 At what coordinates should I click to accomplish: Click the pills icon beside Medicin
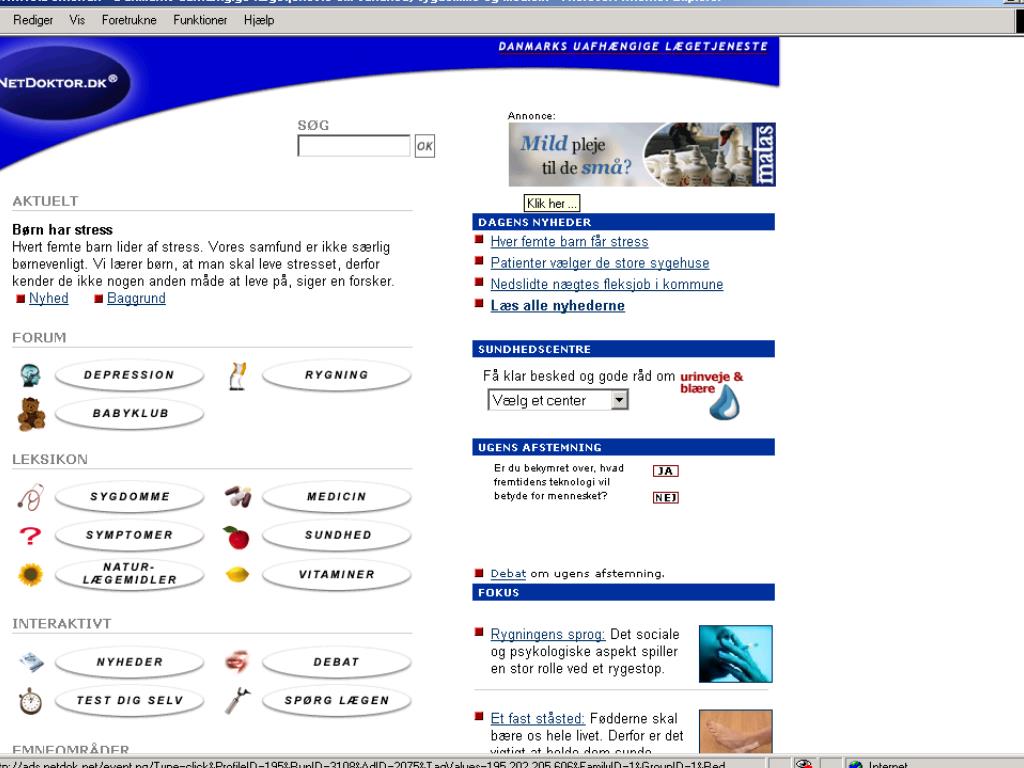238,496
